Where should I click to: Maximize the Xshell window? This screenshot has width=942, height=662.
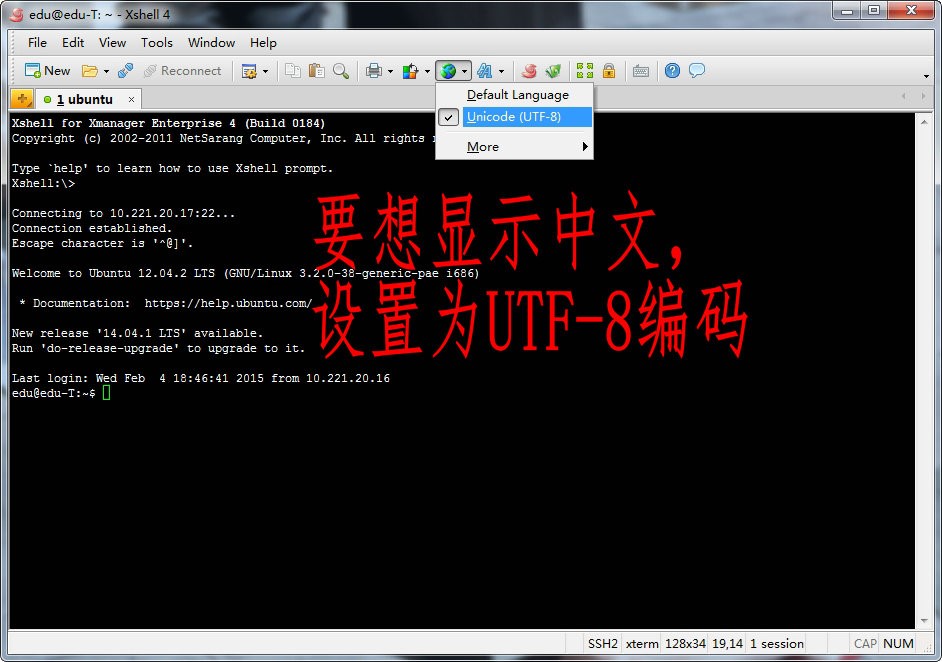pyautogui.click(x=874, y=10)
